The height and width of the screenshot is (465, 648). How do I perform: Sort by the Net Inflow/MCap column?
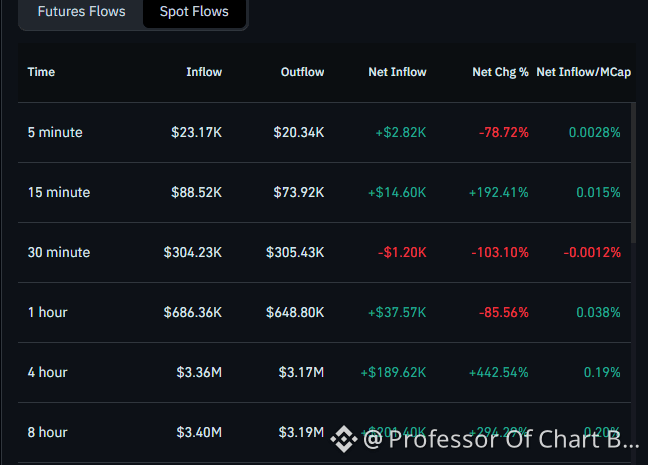tap(584, 72)
